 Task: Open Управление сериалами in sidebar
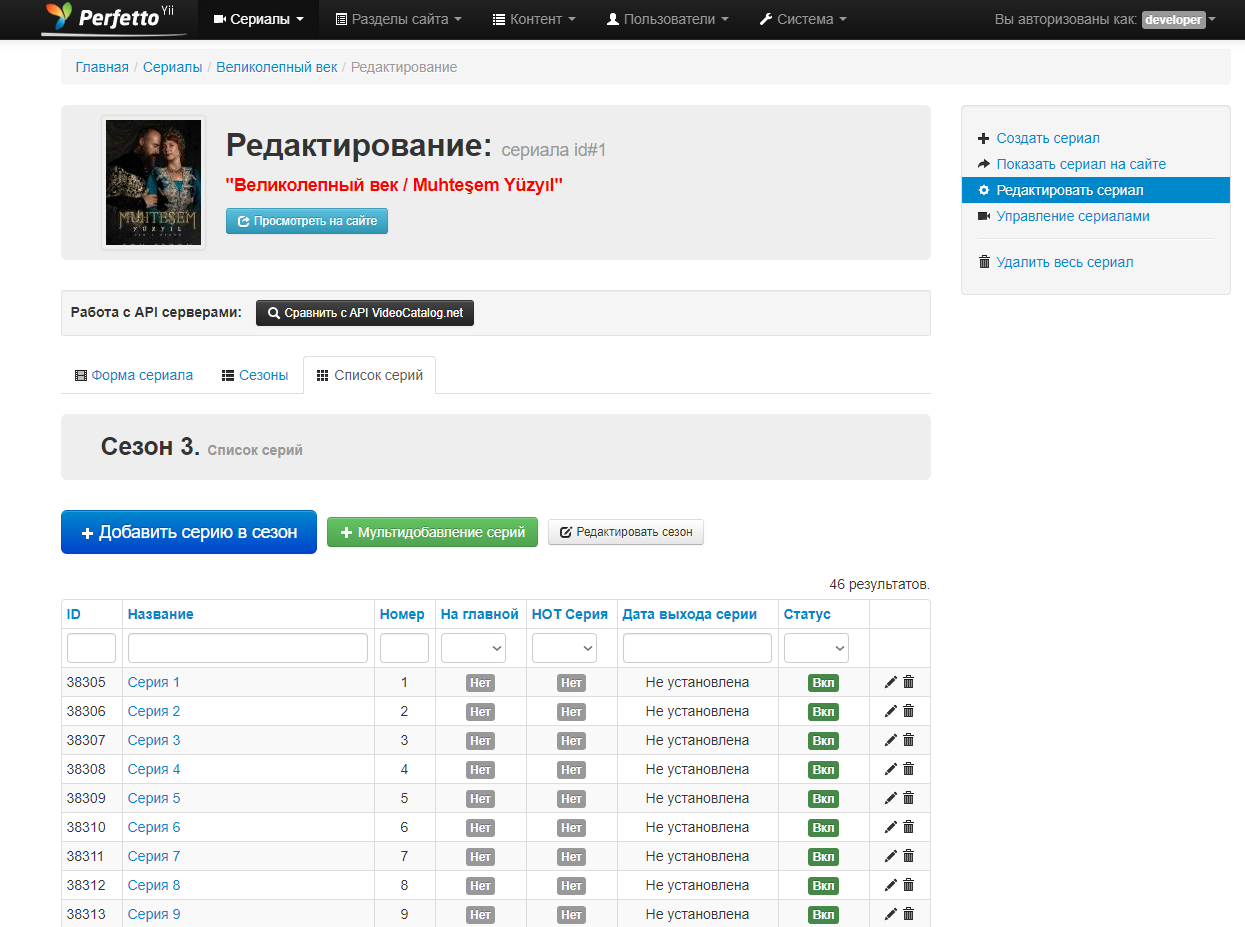(x=1072, y=216)
